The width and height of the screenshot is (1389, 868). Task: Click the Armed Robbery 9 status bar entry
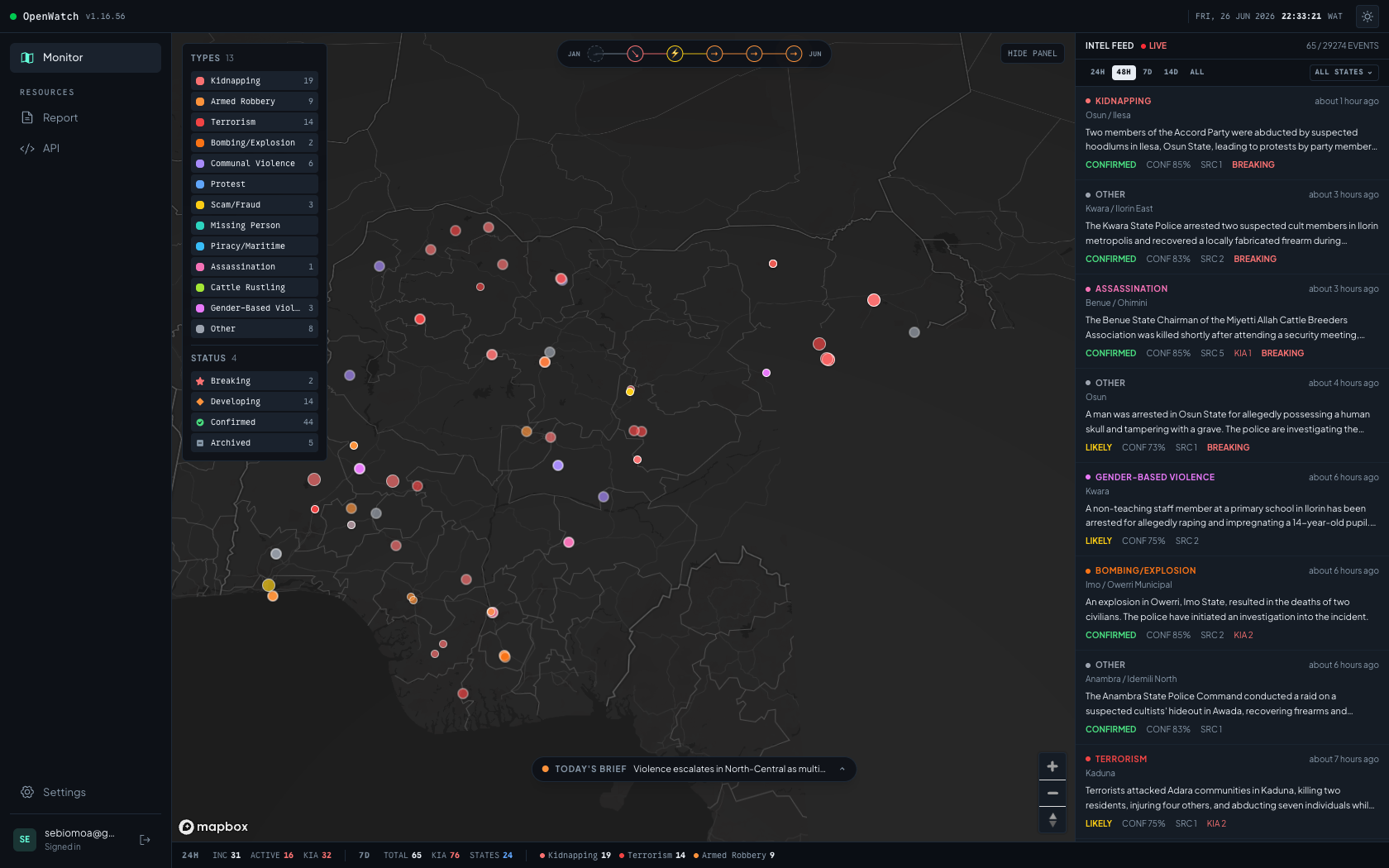(x=734, y=856)
